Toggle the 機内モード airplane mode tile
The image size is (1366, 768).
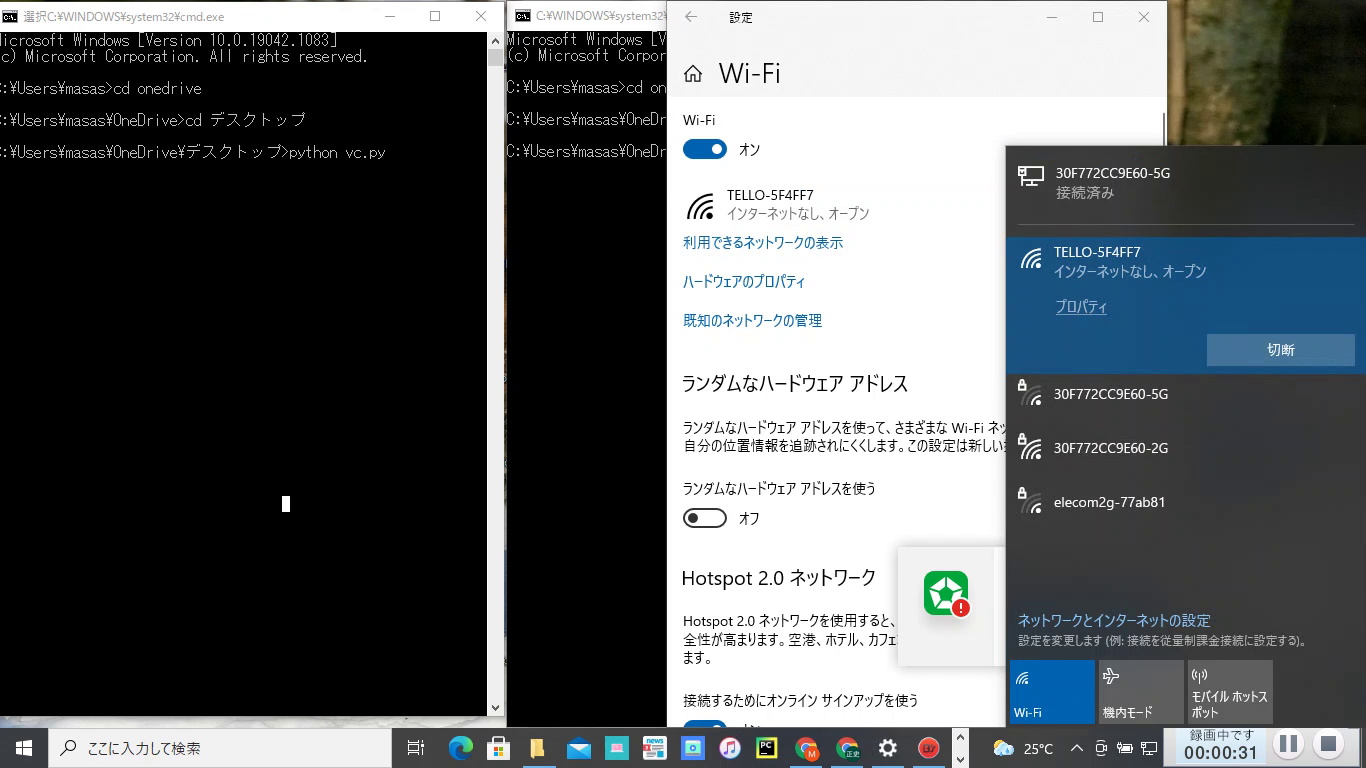tap(1141, 692)
